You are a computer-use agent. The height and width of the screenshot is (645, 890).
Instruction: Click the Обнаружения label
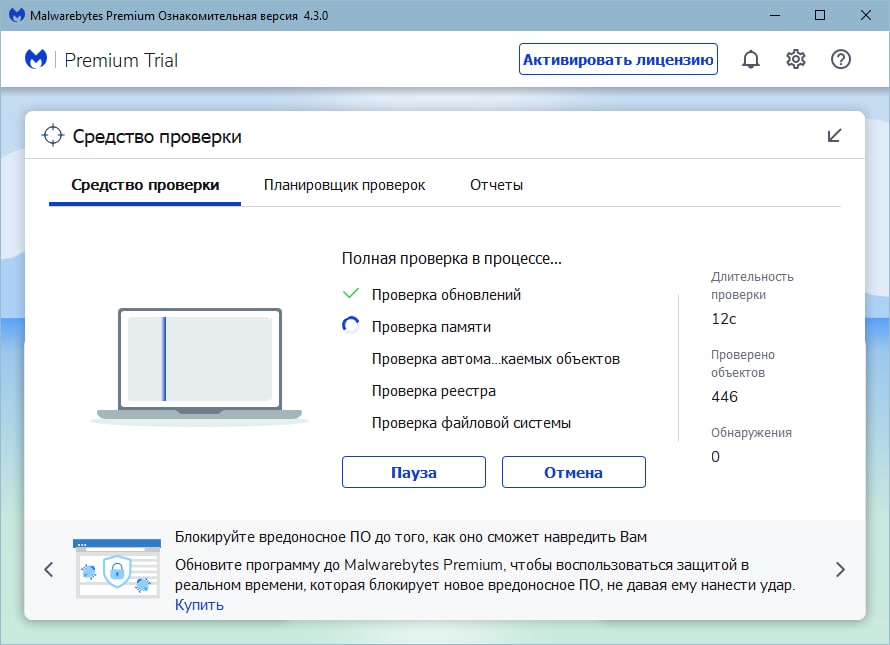click(x=751, y=433)
